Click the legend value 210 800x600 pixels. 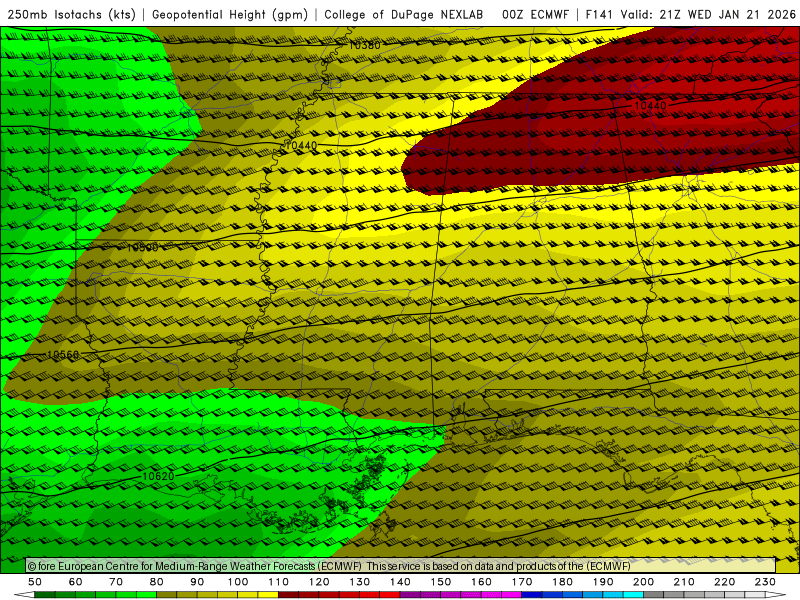(x=684, y=582)
